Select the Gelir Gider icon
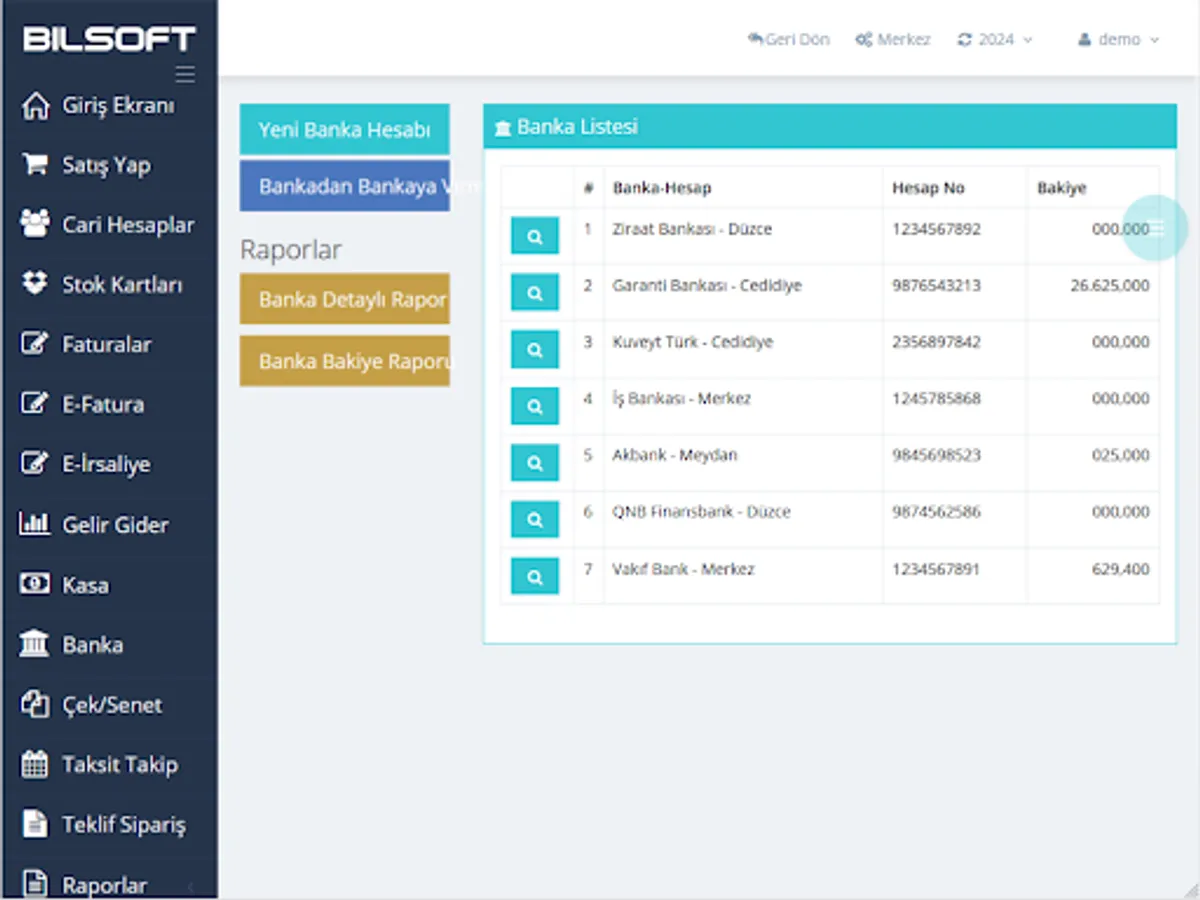The width and height of the screenshot is (1200, 900). (36, 524)
